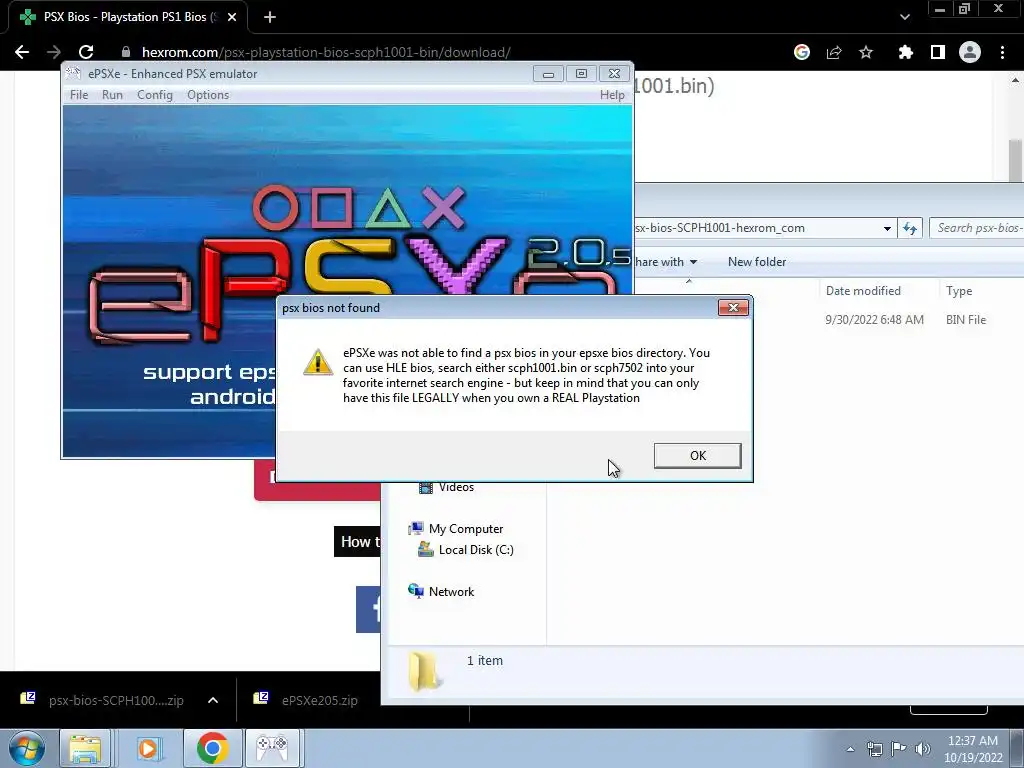Image resolution: width=1024 pixels, height=768 pixels.
Task: Go forward in the Chrome browser
Action: point(54,52)
